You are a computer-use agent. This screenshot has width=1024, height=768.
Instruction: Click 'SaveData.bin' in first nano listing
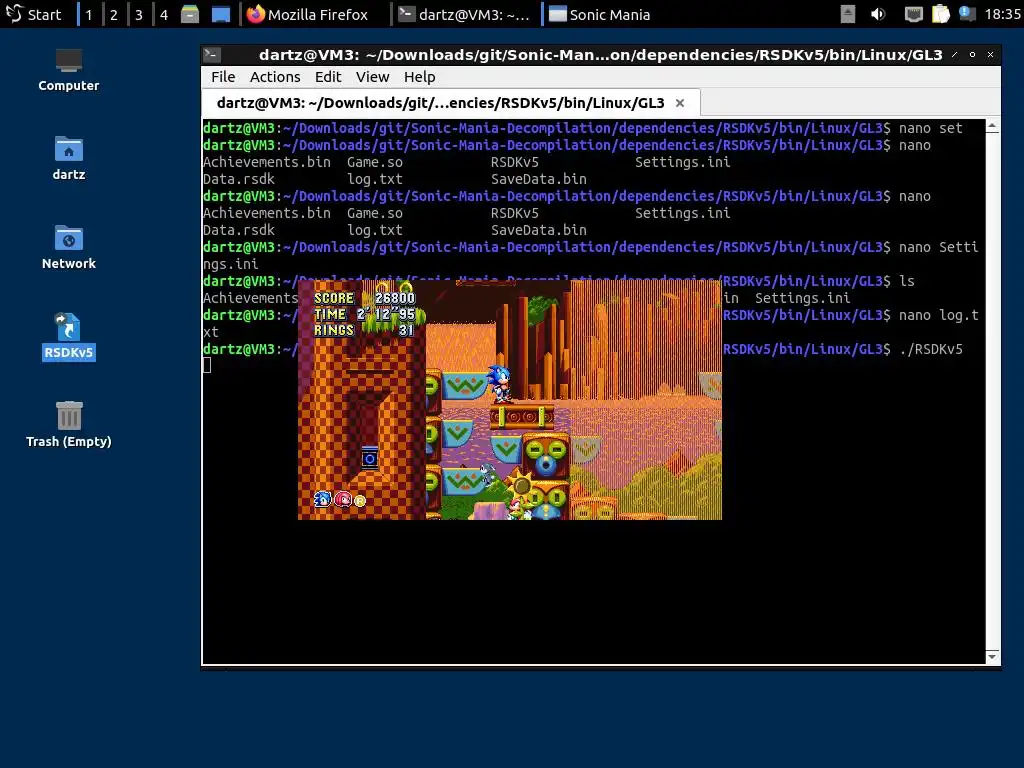click(539, 179)
